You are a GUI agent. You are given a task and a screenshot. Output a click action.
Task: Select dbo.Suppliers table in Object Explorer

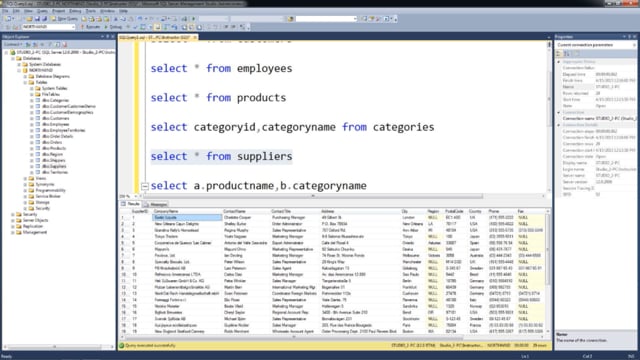click(x=54, y=166)
